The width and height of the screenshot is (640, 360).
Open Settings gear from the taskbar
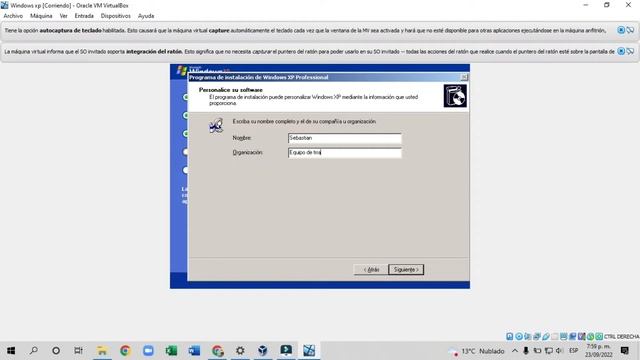[x=240, y=351]
